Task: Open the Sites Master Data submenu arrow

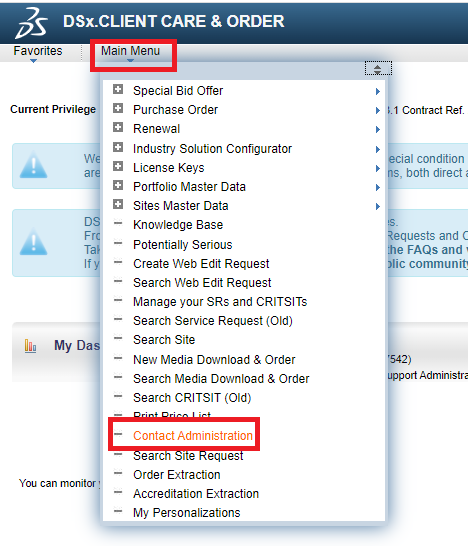Action: click(378, 206)
